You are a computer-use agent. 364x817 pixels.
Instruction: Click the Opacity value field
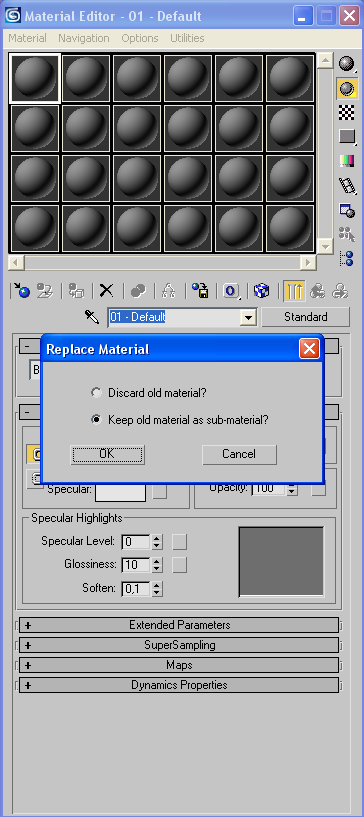tap(269, 489)
